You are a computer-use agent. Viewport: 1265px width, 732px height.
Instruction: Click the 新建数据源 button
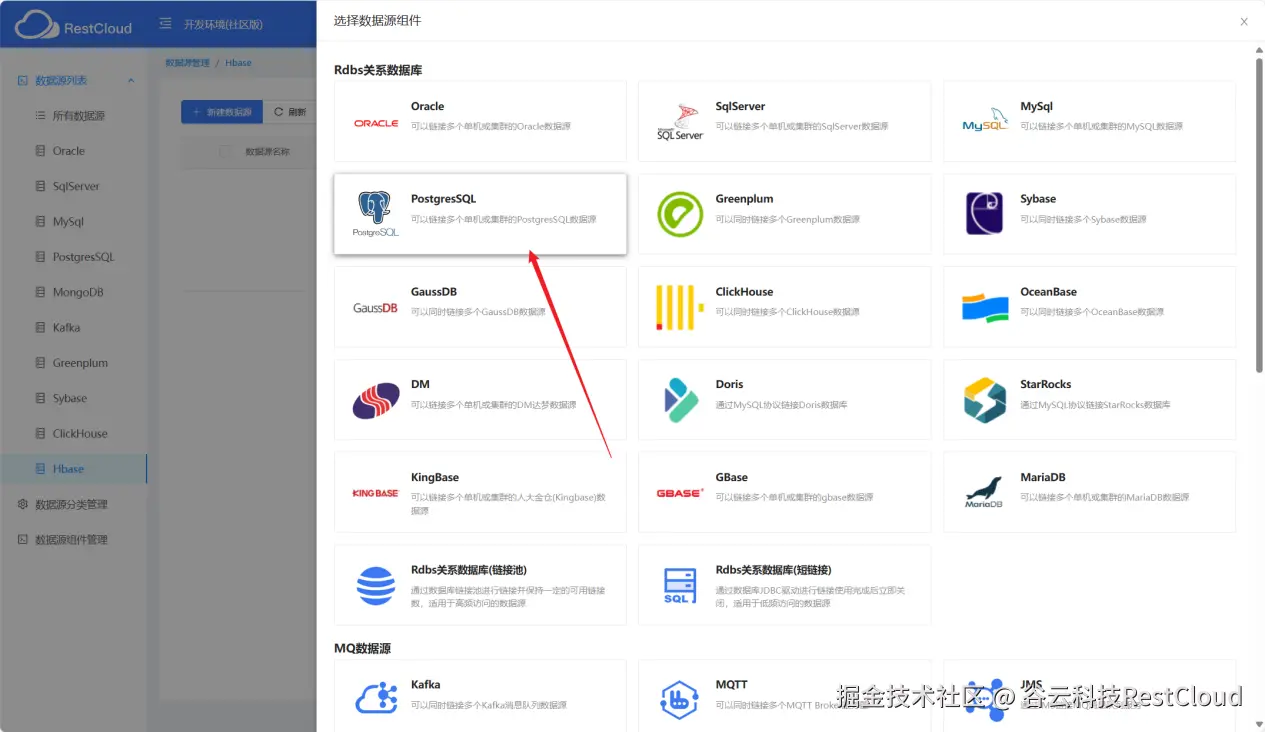point(222,112)
